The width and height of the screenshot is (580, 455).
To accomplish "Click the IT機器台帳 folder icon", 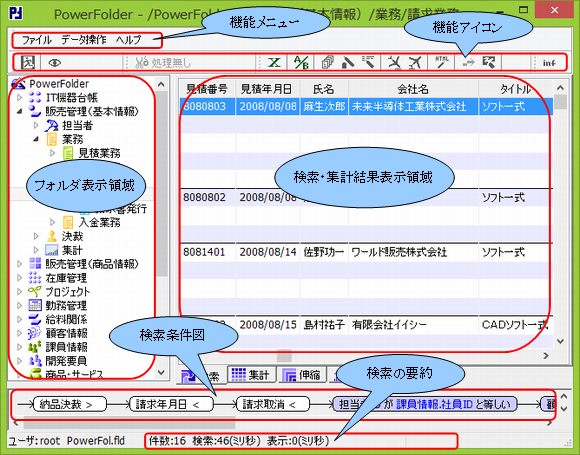I will (x=35, y=98).
